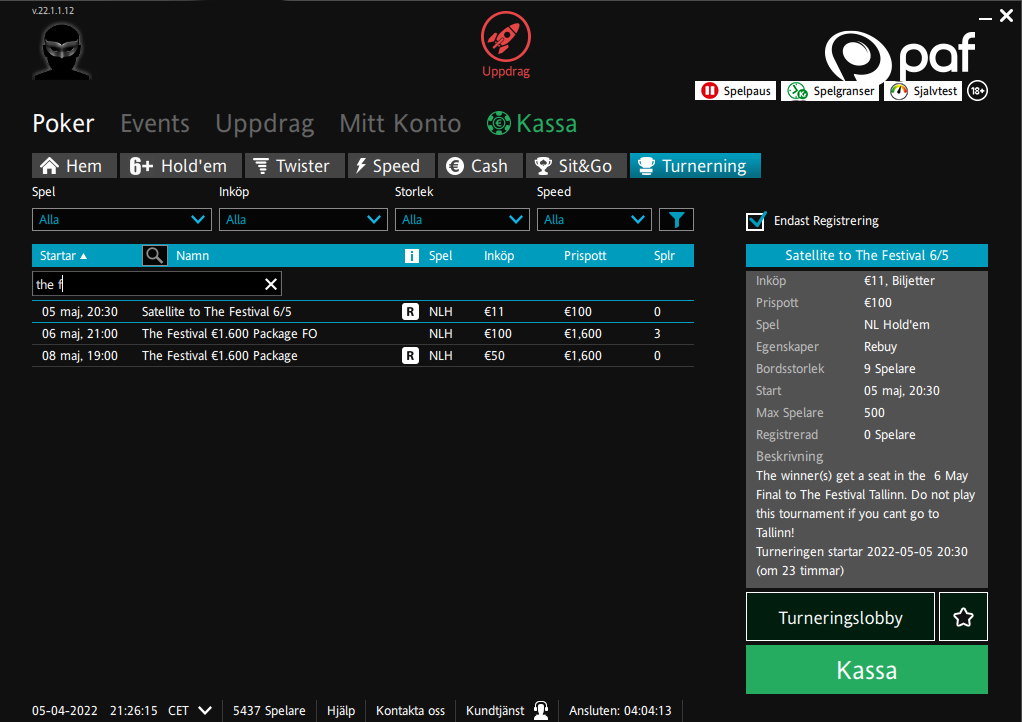The height and width of the screenshot is (722, 1022).
Task: Minimize the Paf poker window
Action: (985, 18)
